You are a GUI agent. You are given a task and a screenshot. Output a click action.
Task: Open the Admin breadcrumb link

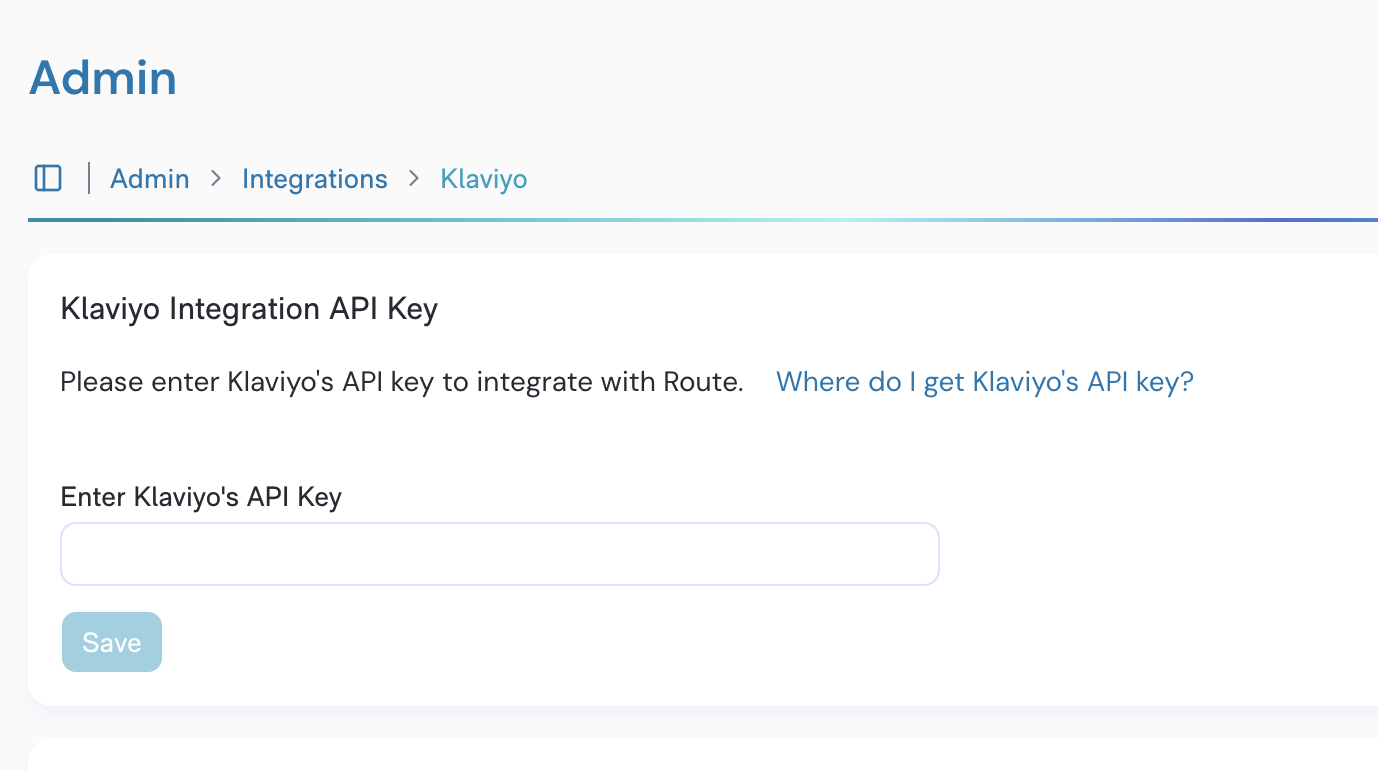(x=150, y=179)
